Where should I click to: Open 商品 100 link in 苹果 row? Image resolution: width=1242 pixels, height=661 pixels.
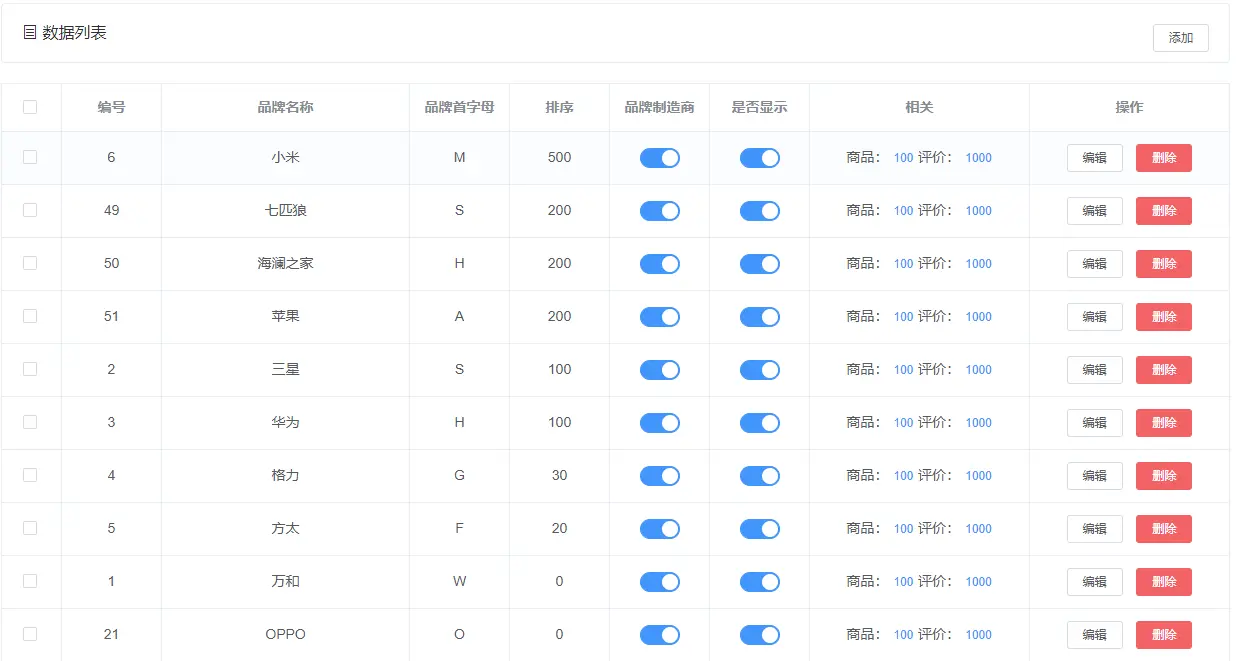pyautogui.click(x=903, y=317)
